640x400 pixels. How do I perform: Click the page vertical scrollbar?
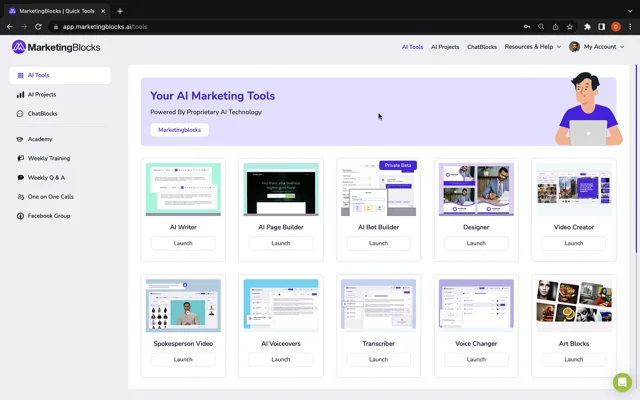[x=636, y=159]
